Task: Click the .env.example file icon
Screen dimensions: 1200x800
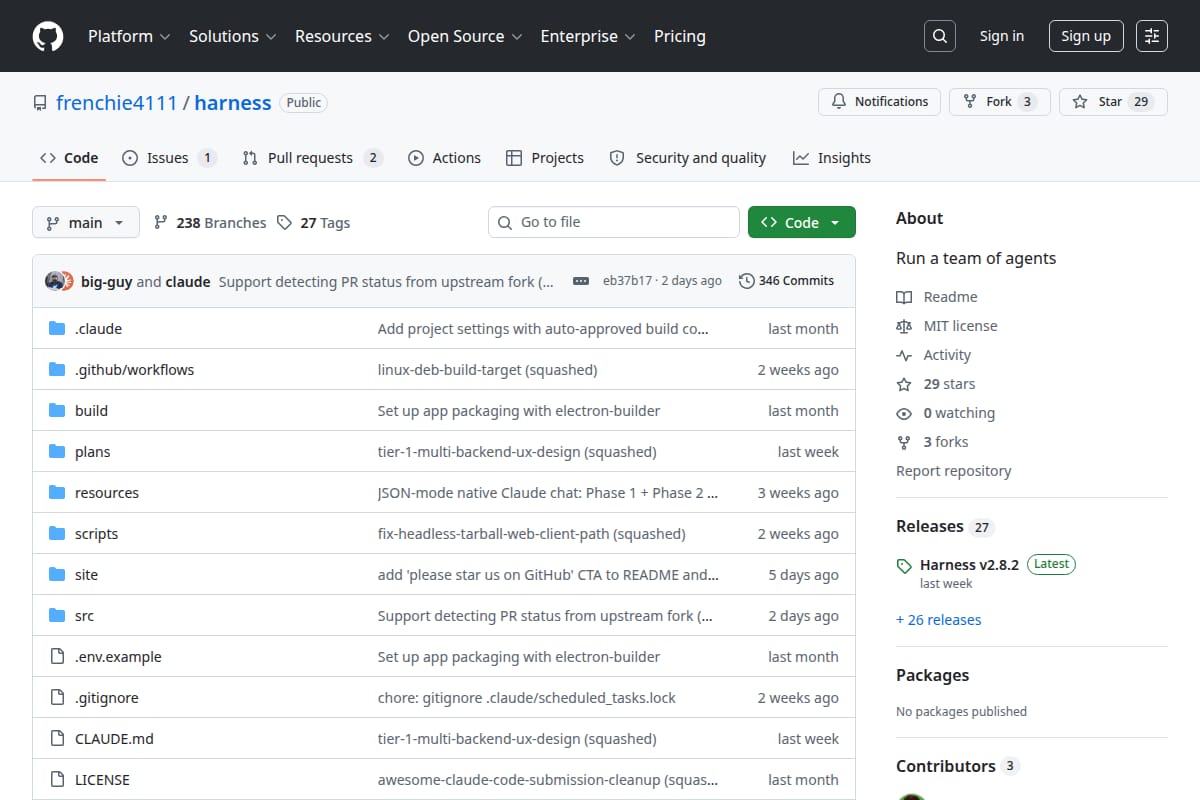Action: tap(57, 656)
